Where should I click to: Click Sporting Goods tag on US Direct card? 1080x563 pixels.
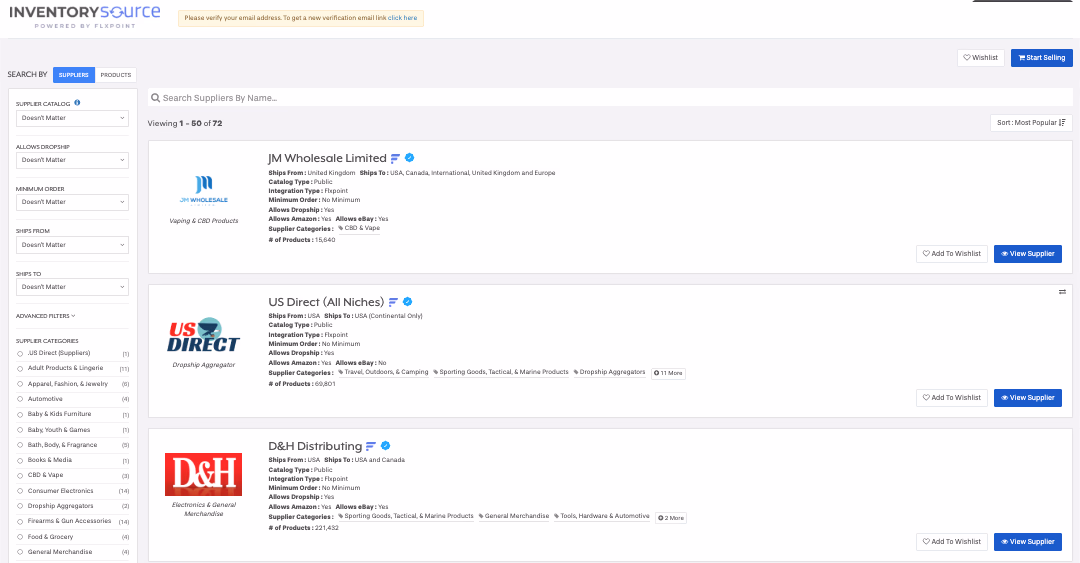501,372
